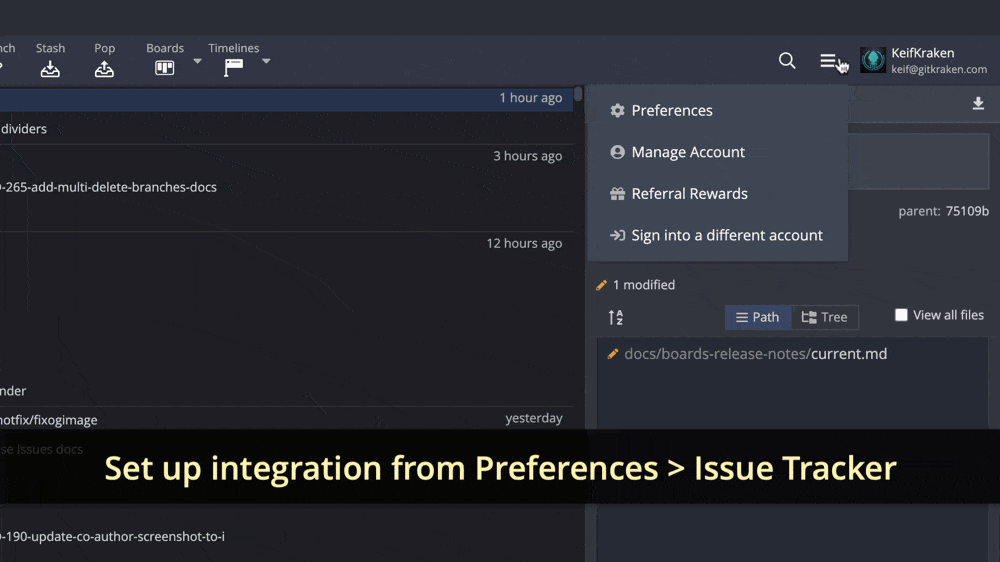Click the Preferences gear icon
This screenshot has width=1000, height=562.
[617, 110]
